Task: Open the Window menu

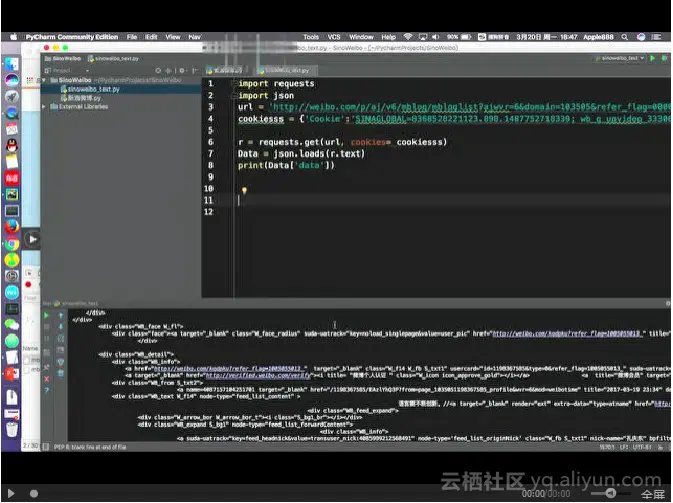Action: 361,37
